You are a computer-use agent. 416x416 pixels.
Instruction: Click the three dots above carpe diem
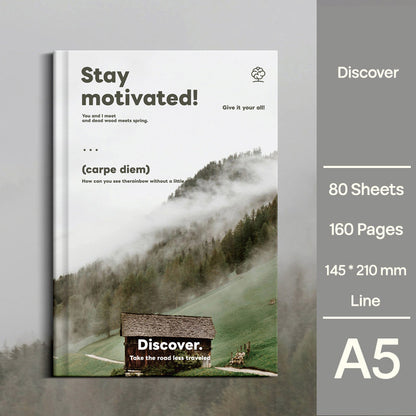point(91,150)
